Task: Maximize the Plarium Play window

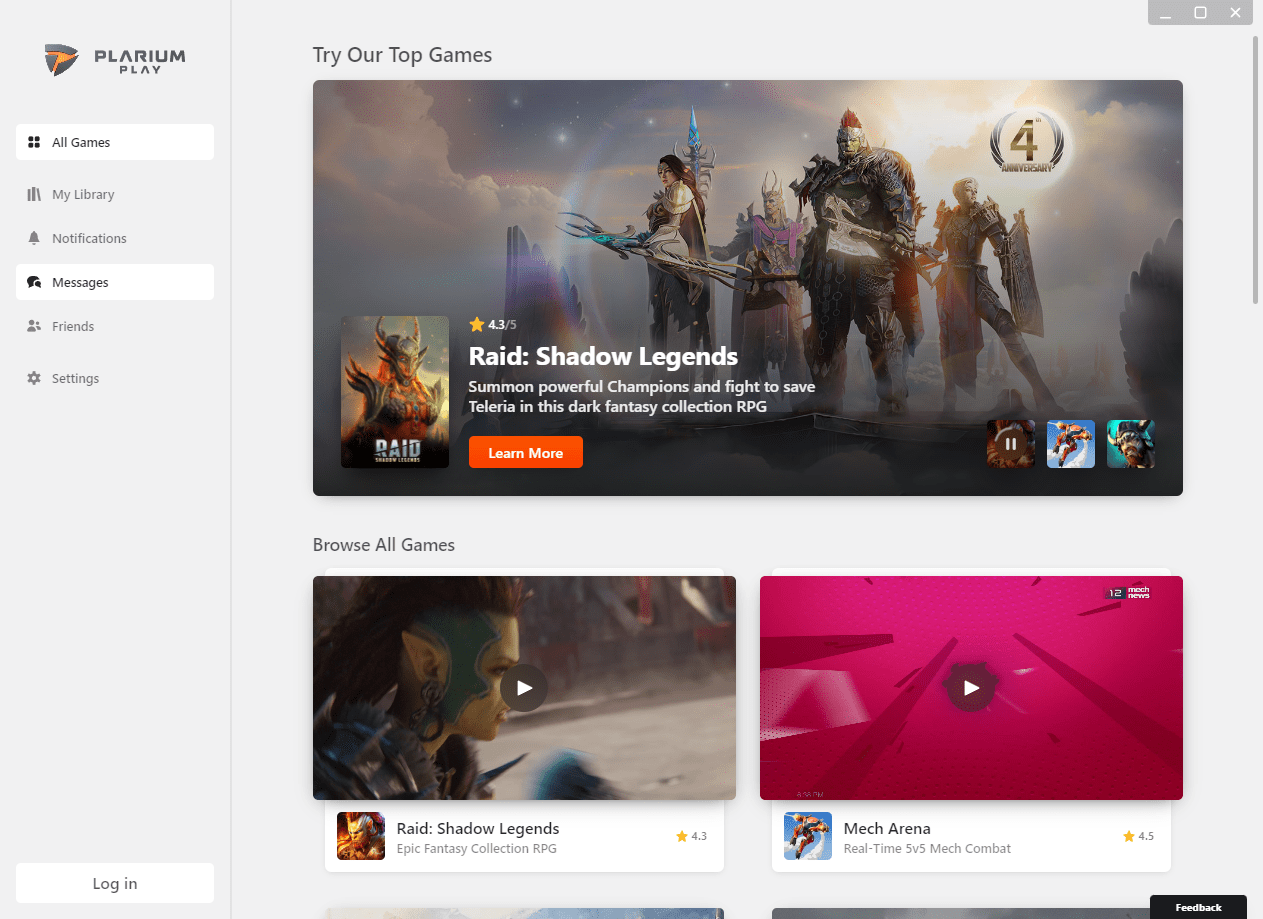Action: coord(1201,13)
